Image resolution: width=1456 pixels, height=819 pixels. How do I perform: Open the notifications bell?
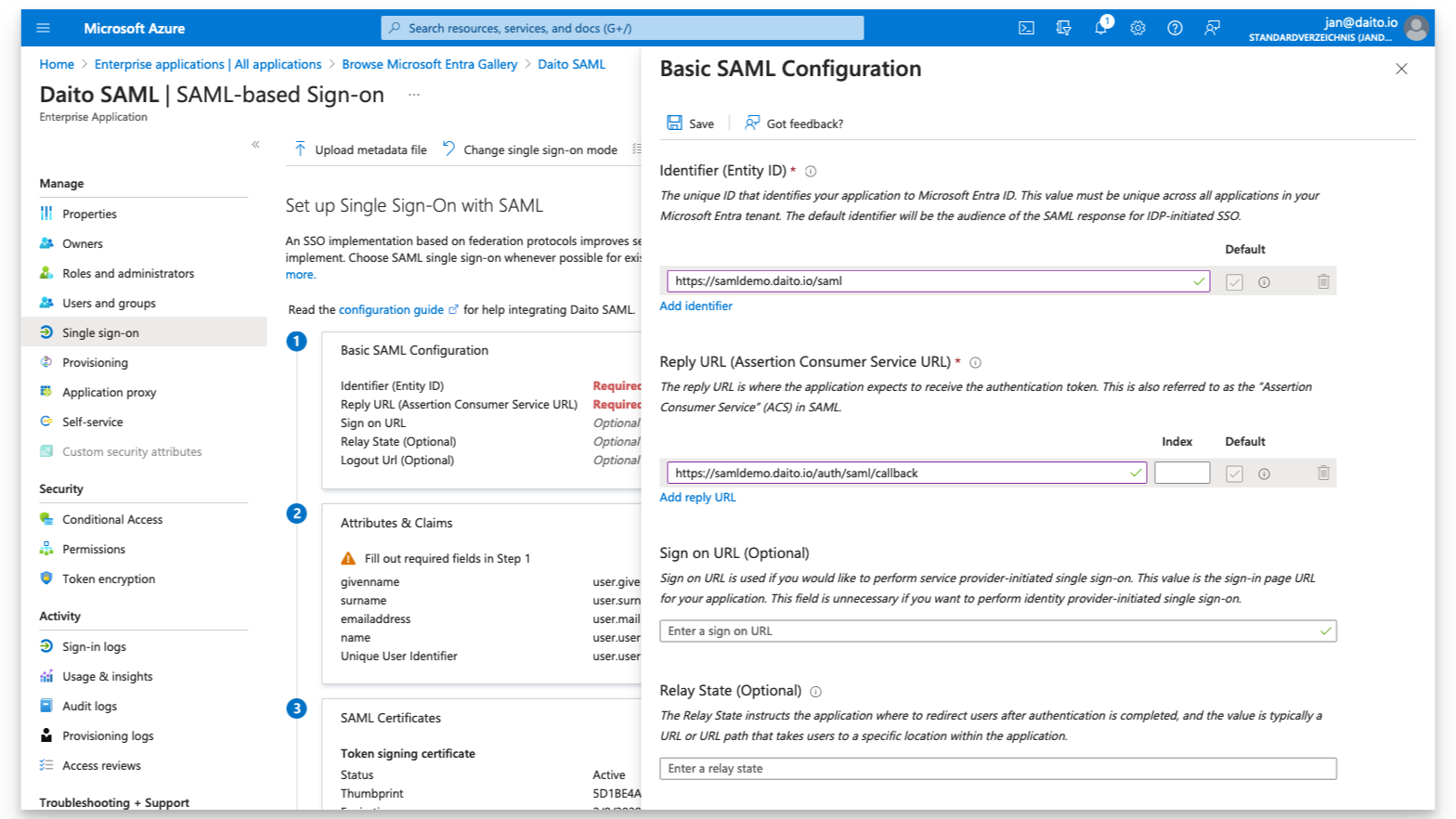tap(1100, 28)
